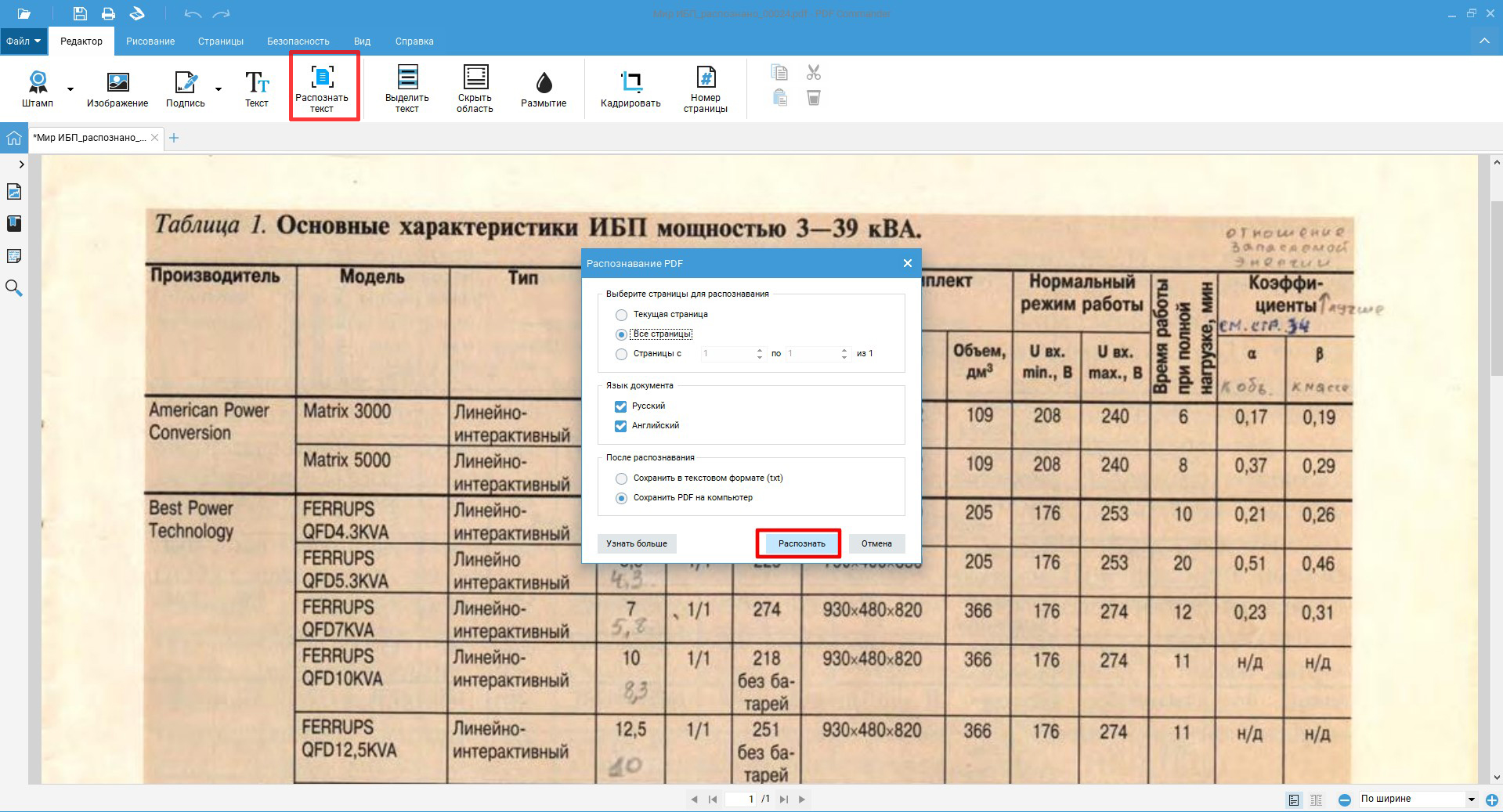
Task: Click the Отмена button
Action: [876, 543]
